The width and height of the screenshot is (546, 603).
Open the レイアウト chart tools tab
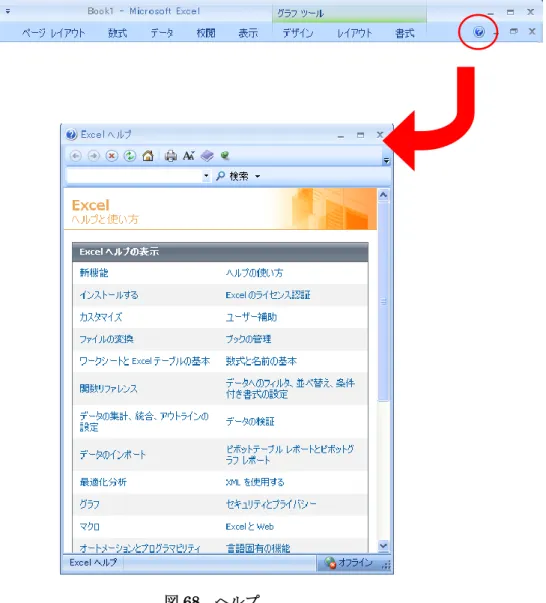point(355,33)
